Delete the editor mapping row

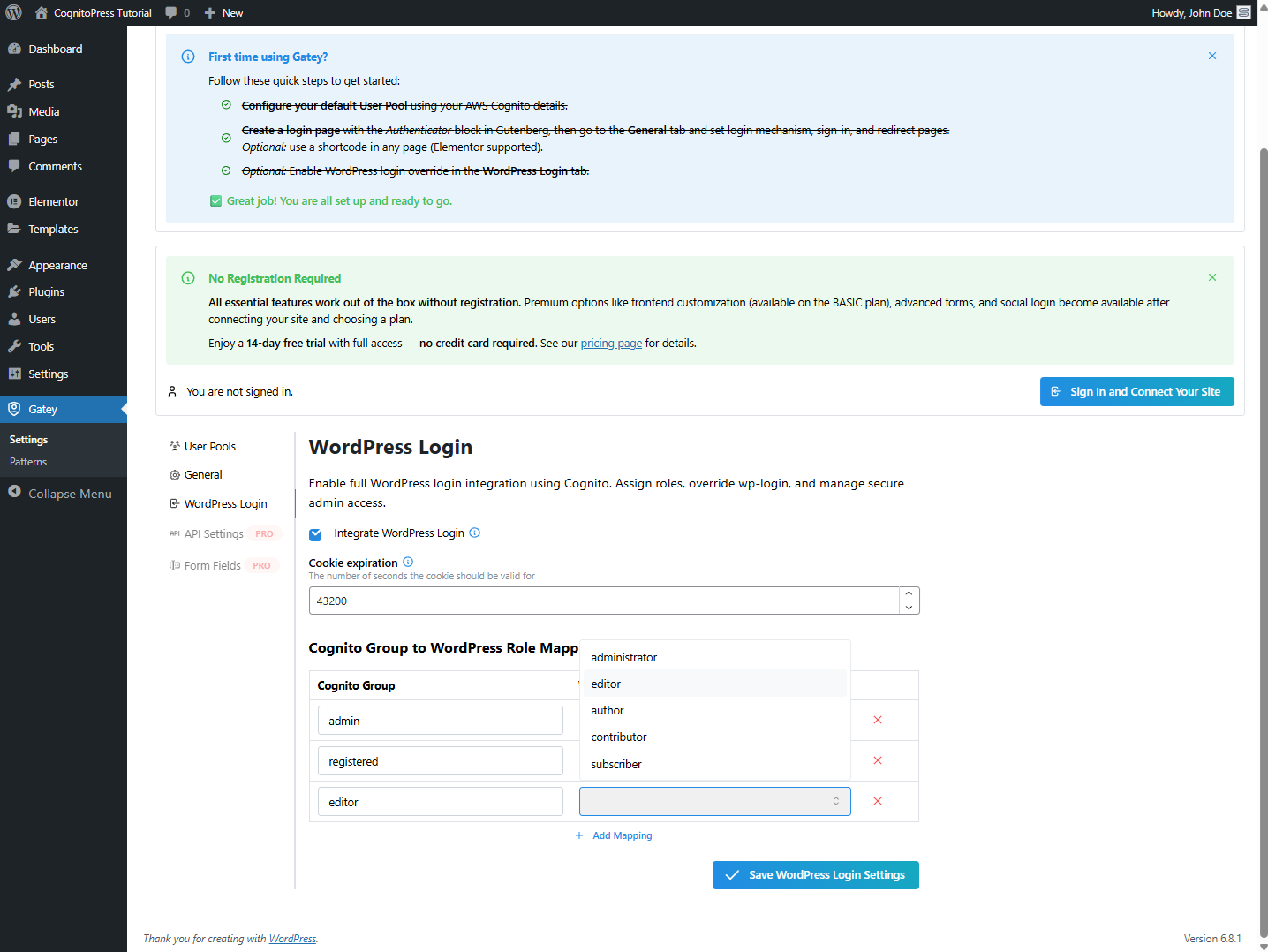click(878, 801)
